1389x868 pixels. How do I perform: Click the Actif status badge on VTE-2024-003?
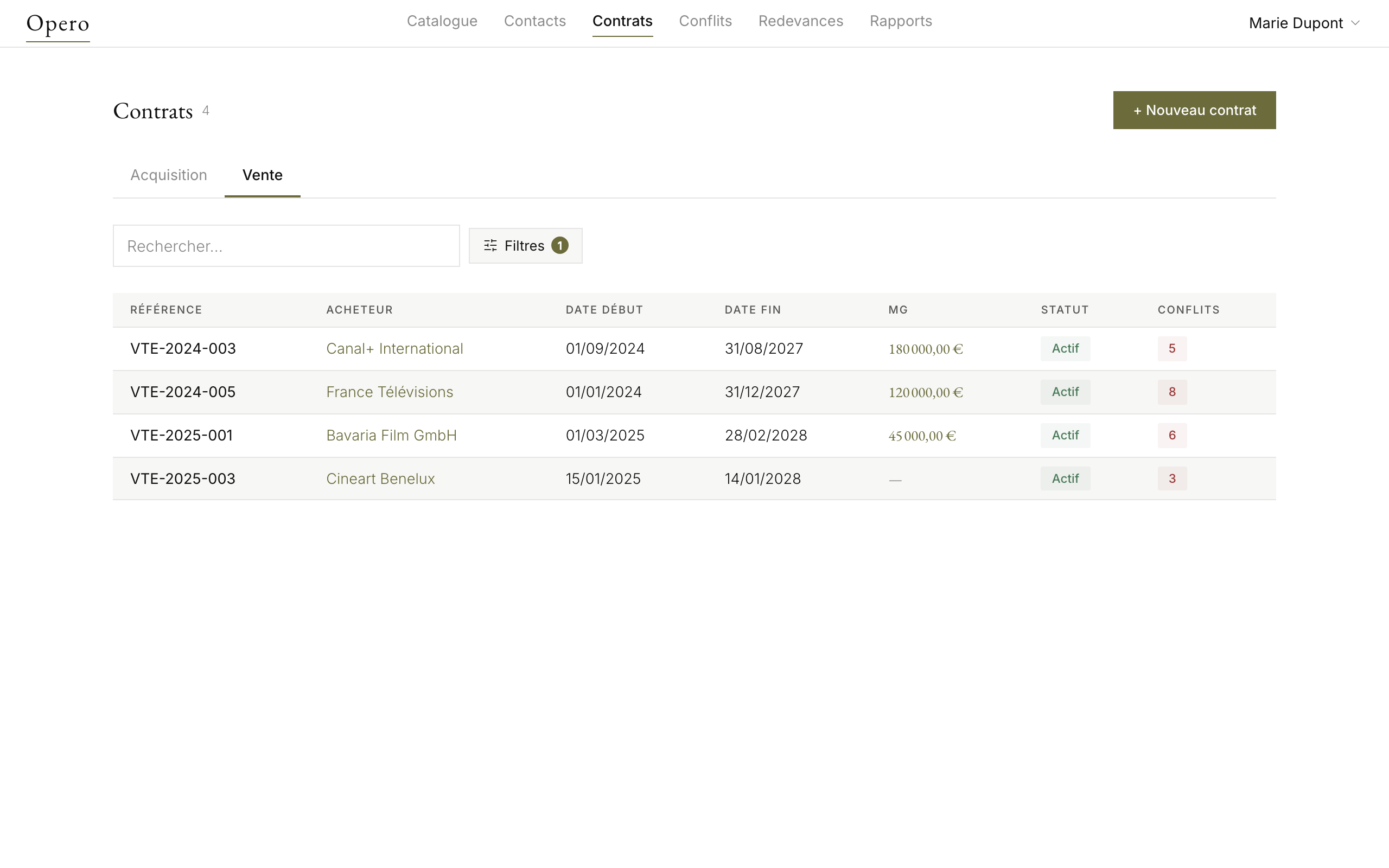pos(1065,348)
